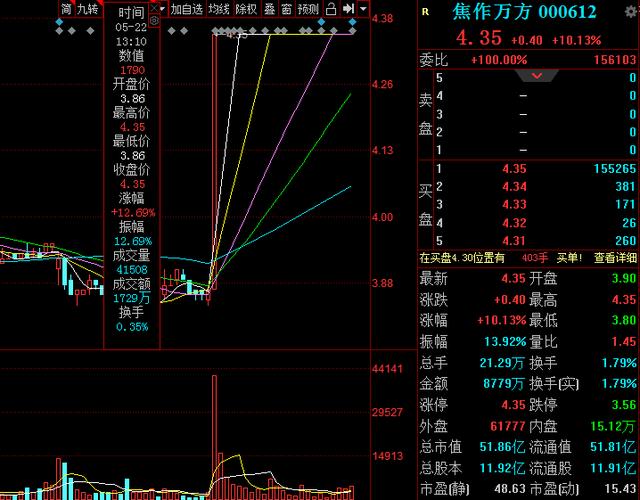Click the 简 simplified view button
The height and width of the screenshot is (500, 640).
click(66, 9)
